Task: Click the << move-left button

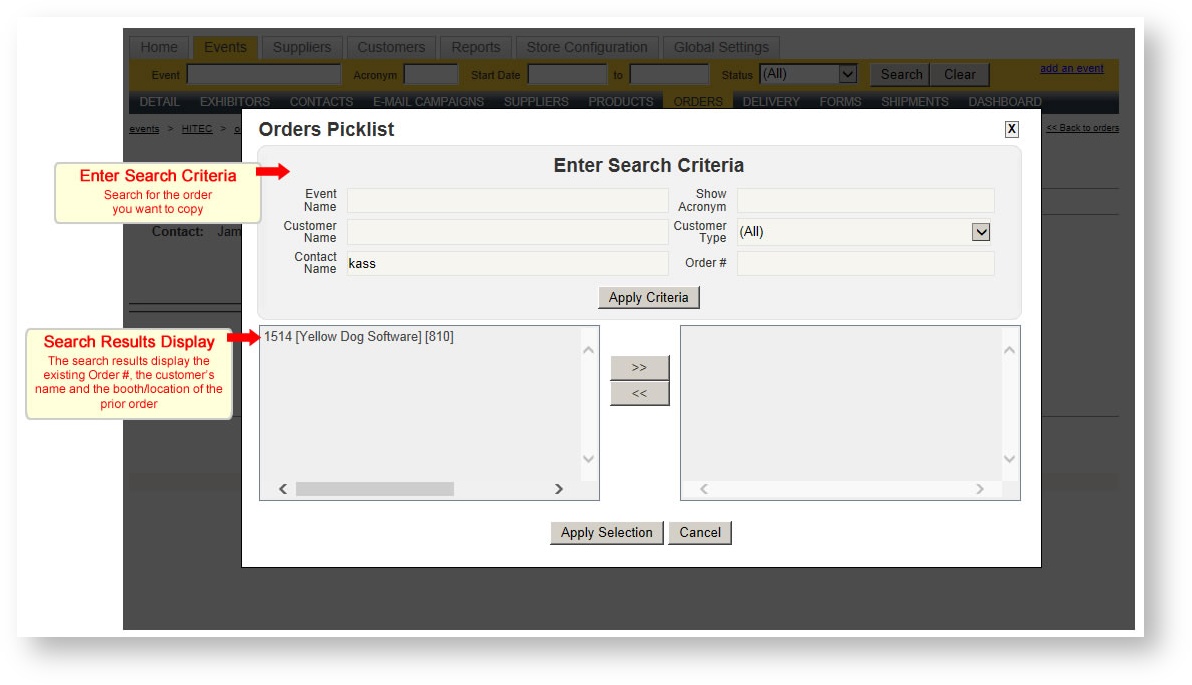Action: coord(639,394)
